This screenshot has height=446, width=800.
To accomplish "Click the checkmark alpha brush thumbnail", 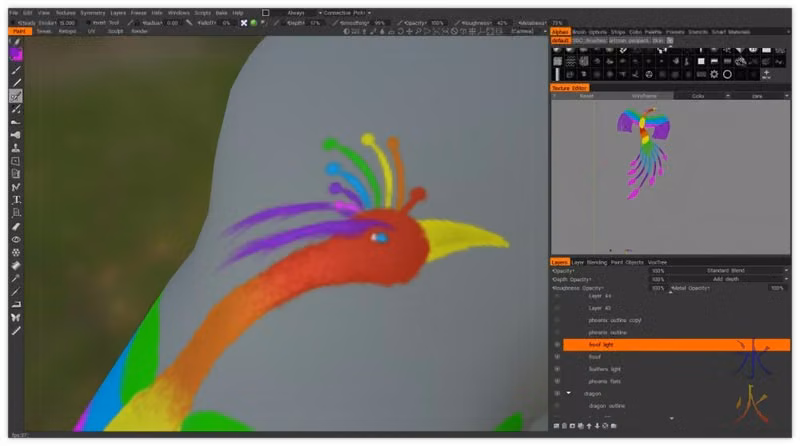I will (622, 50).
